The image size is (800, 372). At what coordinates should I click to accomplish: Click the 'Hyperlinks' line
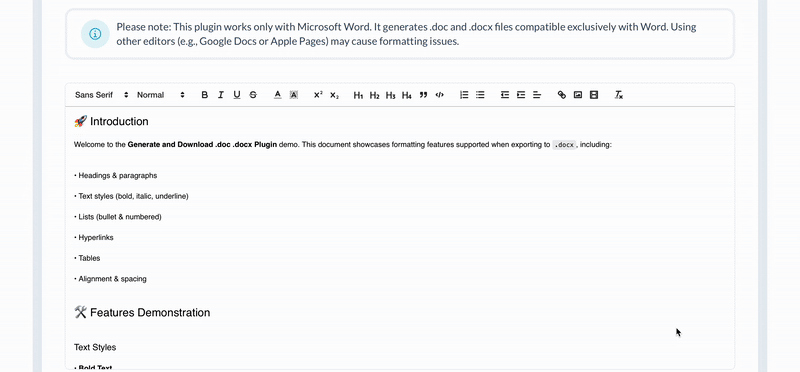pyautogui.click(x=94, y=237)
